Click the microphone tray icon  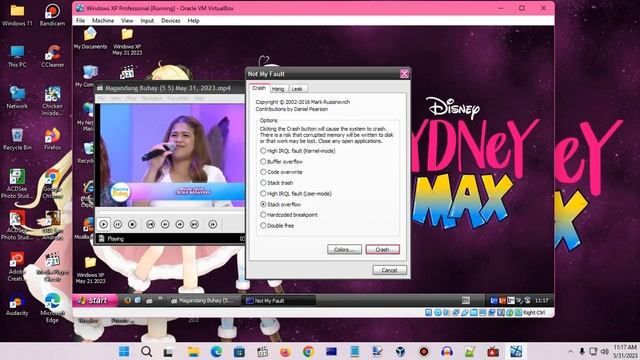tap(582, 351)
